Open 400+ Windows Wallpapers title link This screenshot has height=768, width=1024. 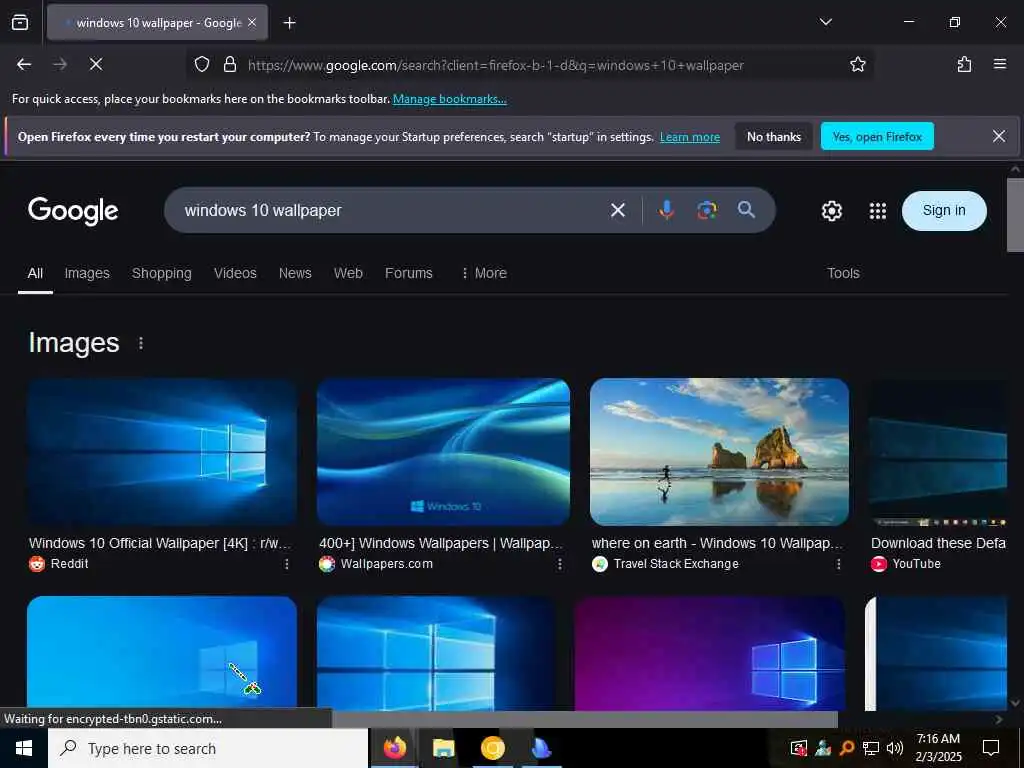(441, 543)
